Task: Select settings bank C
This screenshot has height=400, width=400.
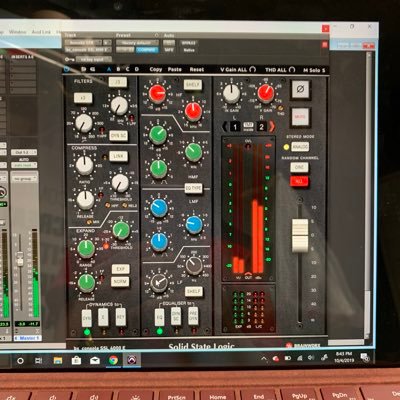Action: [127, 69]
